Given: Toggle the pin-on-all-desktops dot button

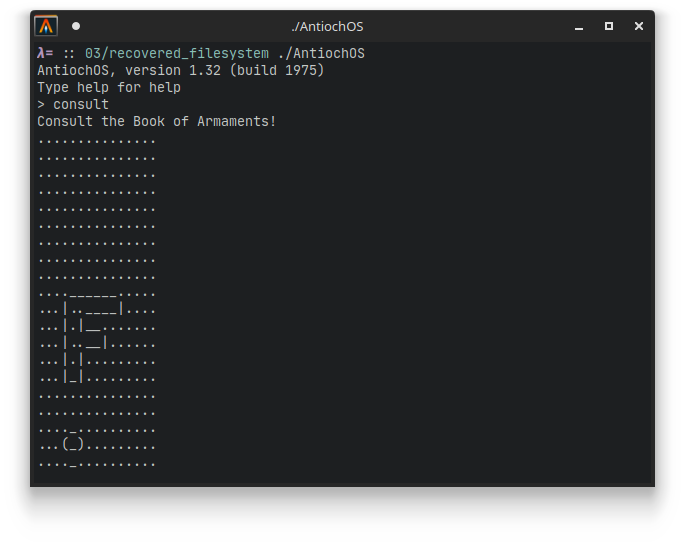Looking at the screenshot, I should click(x=76, y=26).
